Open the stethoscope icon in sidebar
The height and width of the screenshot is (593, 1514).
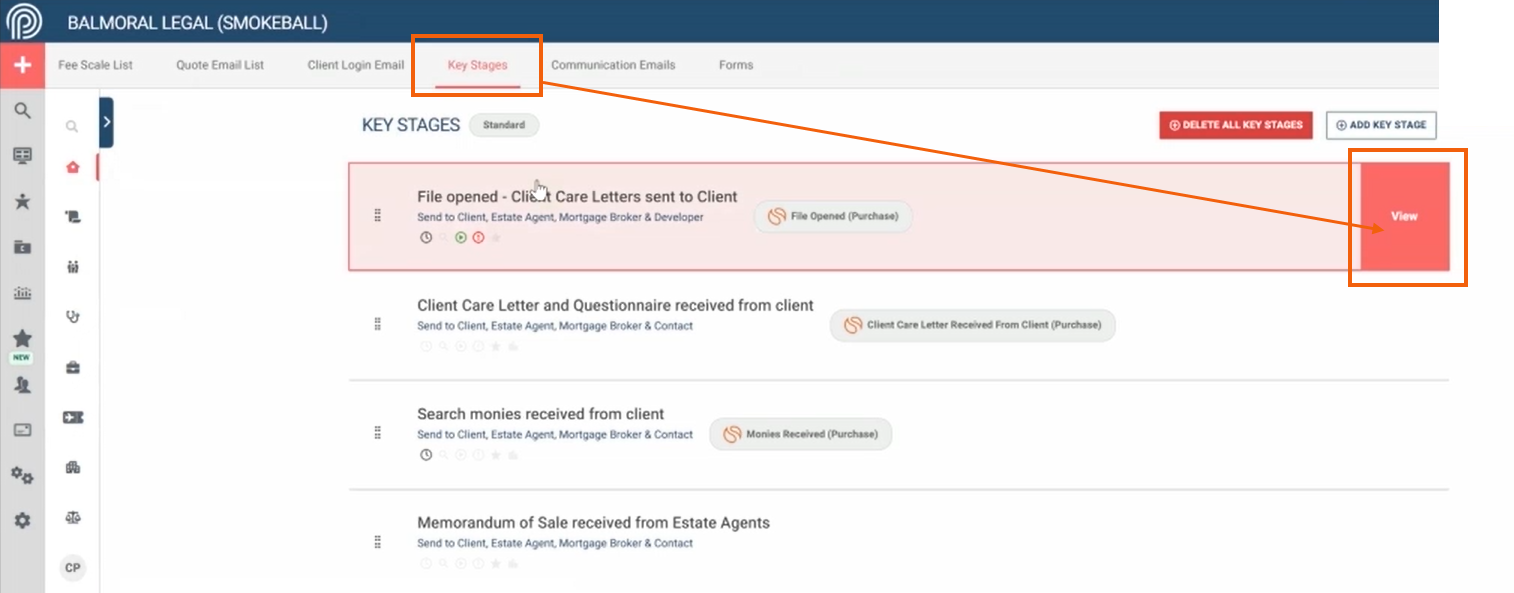(x=72, y=317)
